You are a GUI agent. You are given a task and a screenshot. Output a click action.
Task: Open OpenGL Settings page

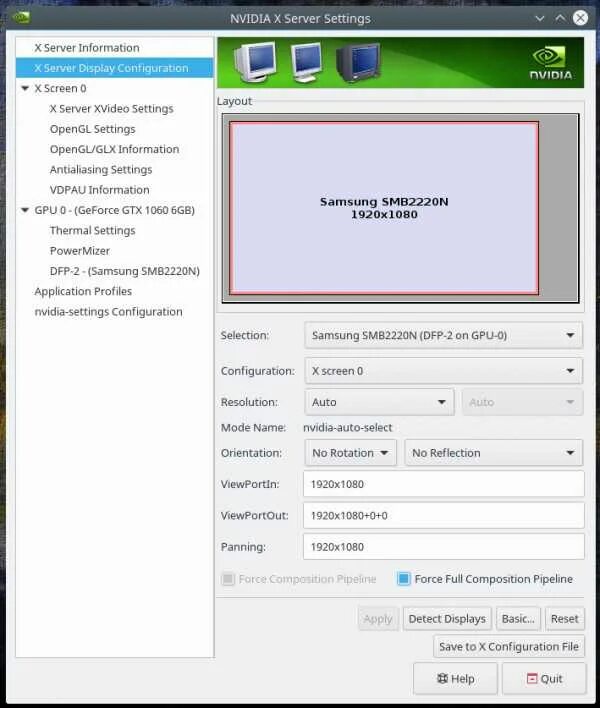(x=93, y=129)
